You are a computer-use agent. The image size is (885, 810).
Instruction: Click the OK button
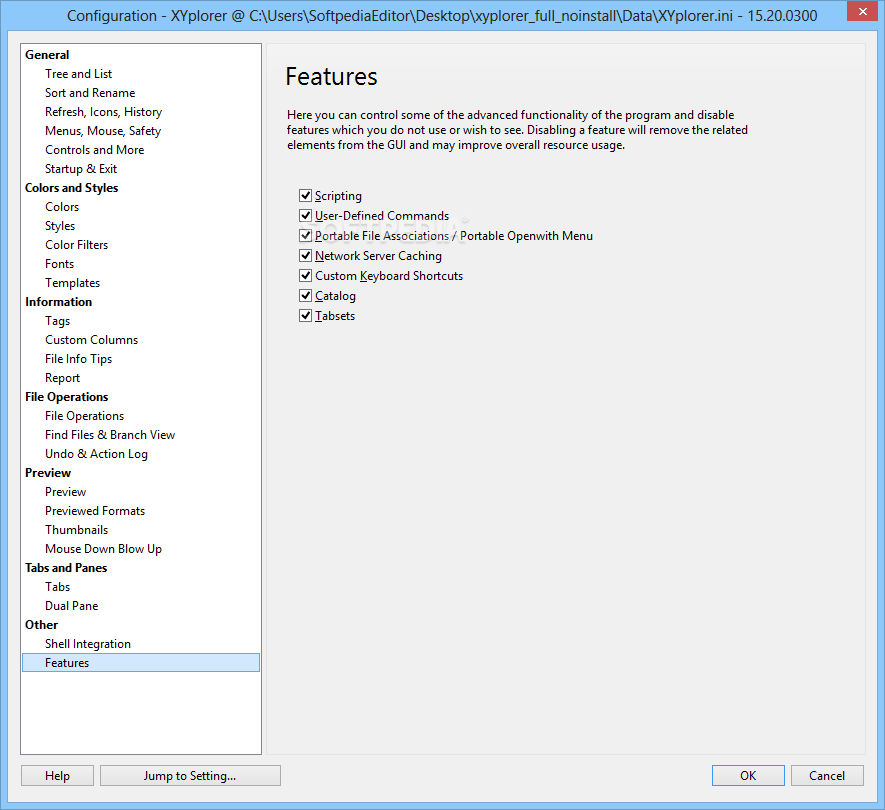pos(748,776)
